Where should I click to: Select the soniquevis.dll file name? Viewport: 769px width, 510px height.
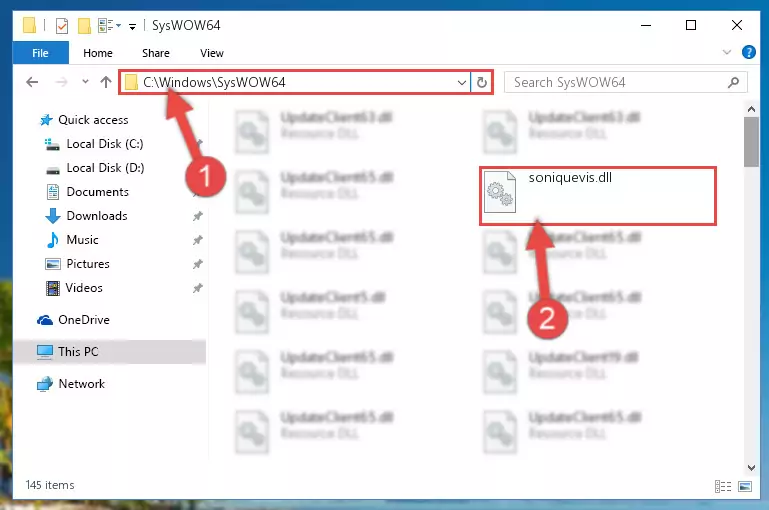[570, 178]
